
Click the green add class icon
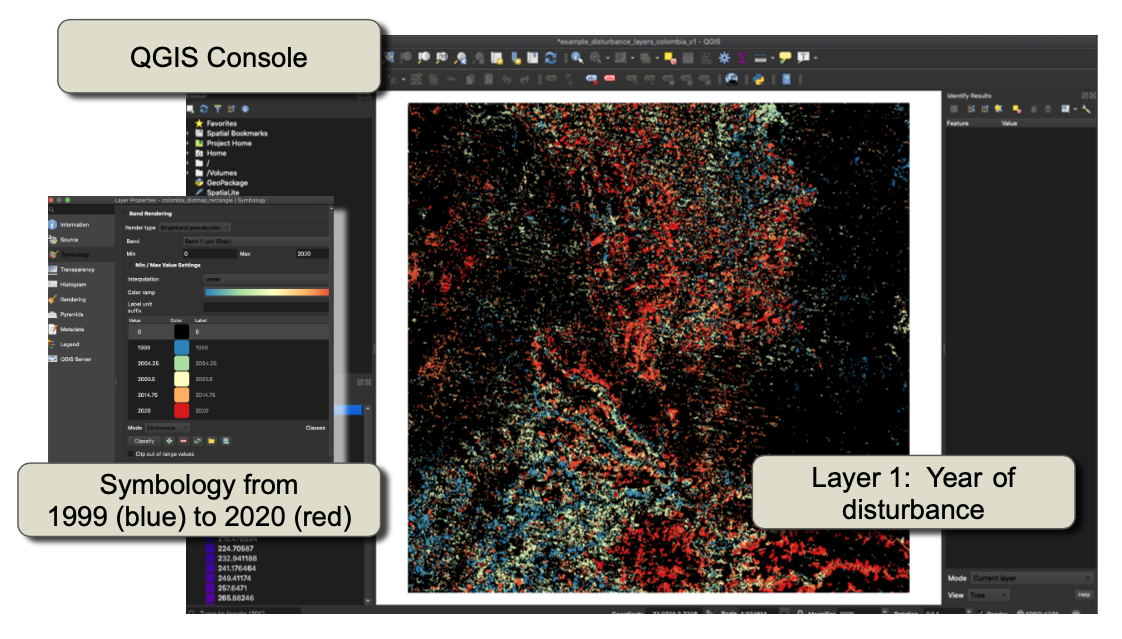click(169, 440)
